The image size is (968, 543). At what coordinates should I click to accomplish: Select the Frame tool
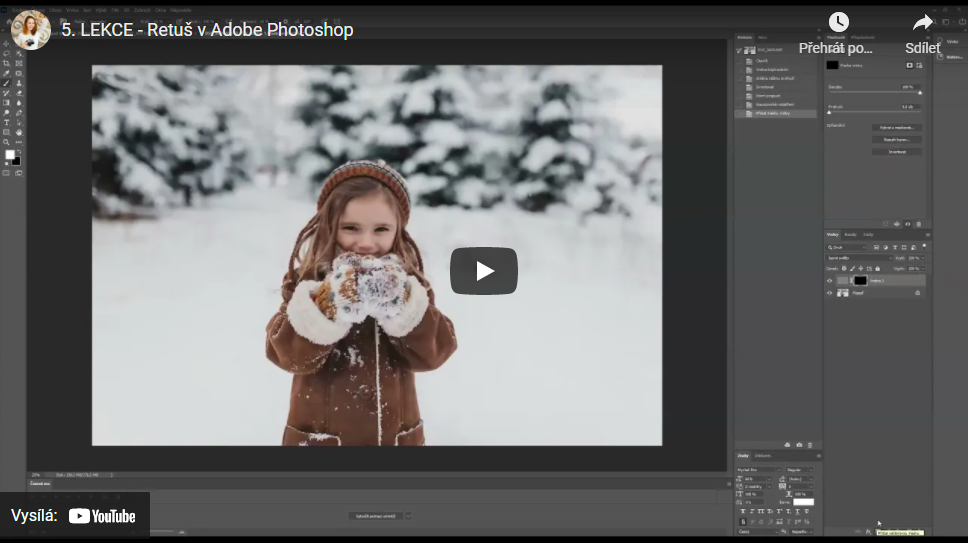(19, 63)
